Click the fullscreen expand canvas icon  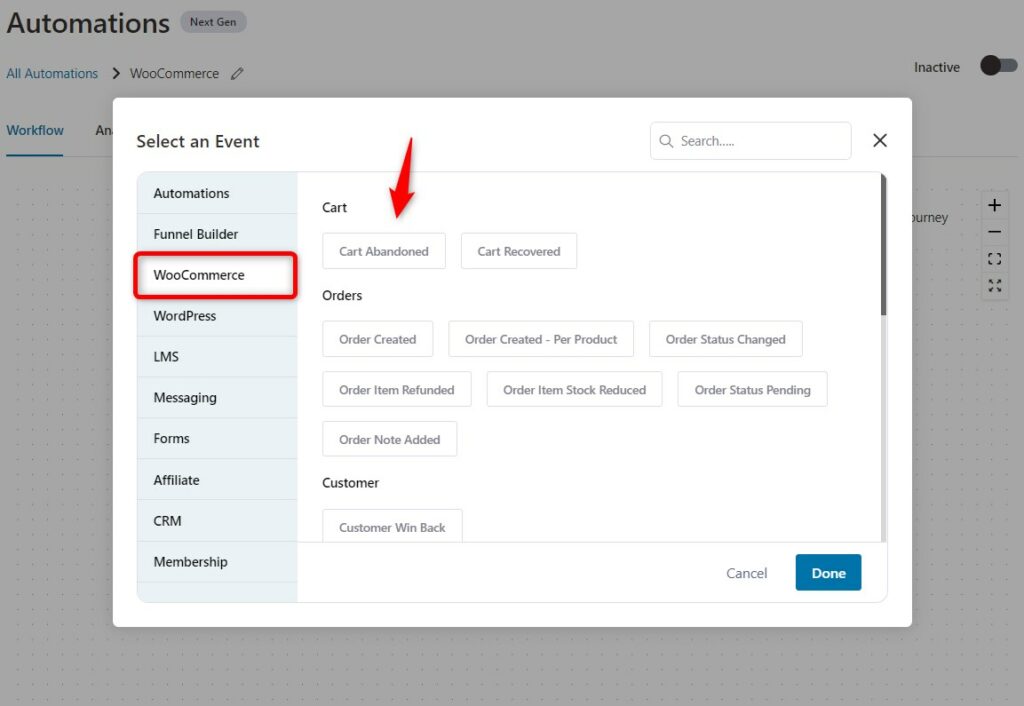(x=994, y=285)
